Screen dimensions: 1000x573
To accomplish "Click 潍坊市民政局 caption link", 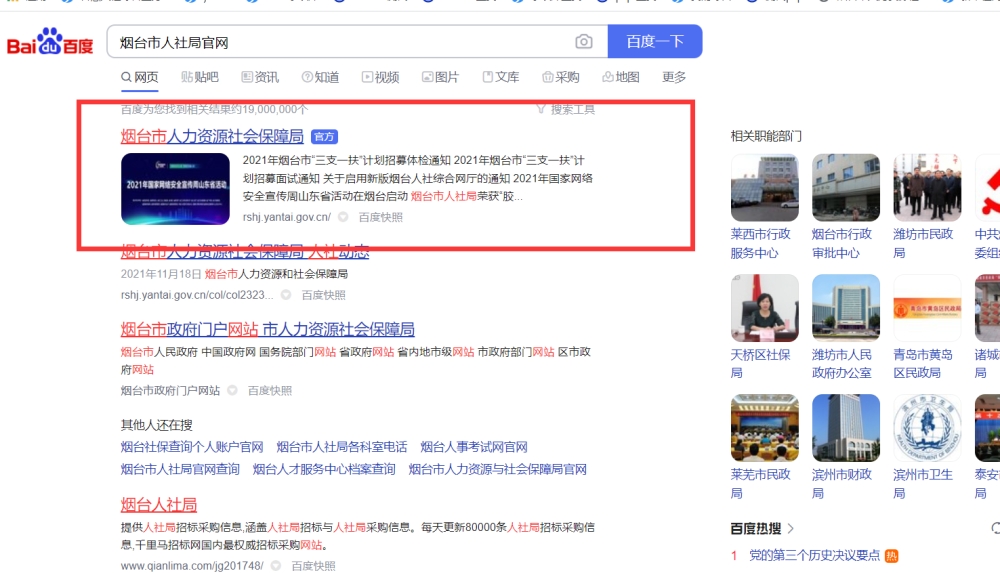I will (x=923, y=243).
